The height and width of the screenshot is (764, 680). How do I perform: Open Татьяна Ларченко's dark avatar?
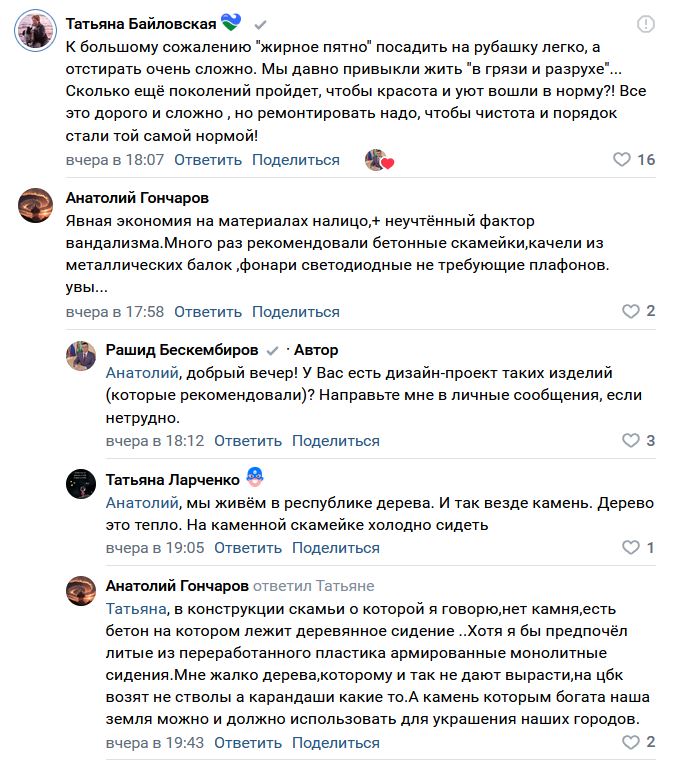coord(81,484)
